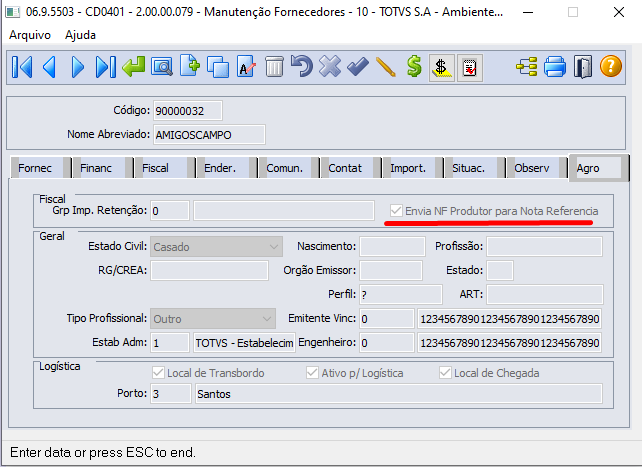
Task: Click the Nome Abreviado field AMIGOSCAMPO
Action: tap(209, 135)
